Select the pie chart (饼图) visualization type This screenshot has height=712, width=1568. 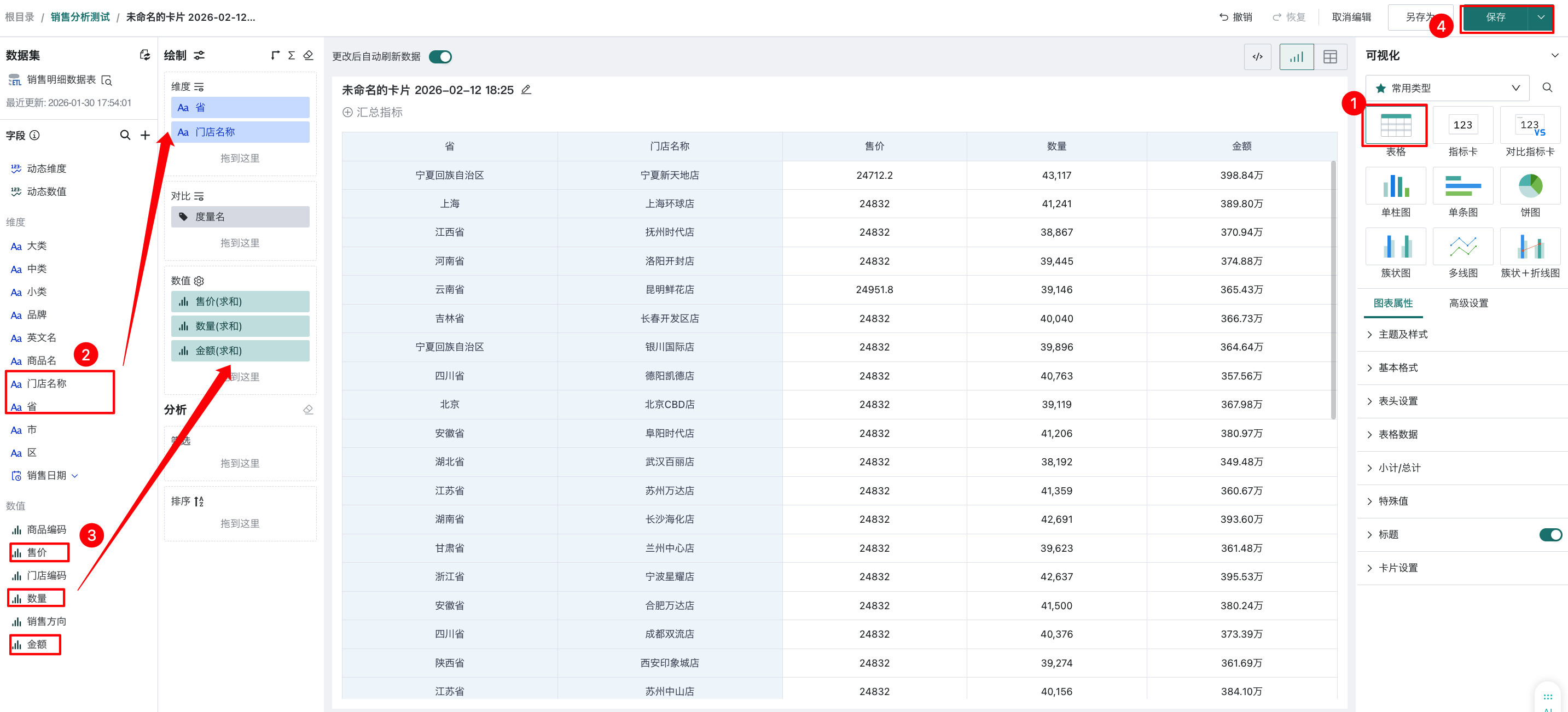click(1529, 186)
